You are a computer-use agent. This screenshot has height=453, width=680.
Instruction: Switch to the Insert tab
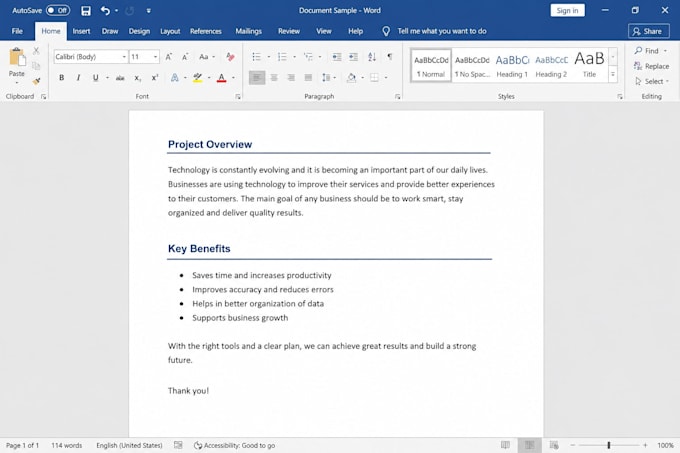click(x=81, y=31)
